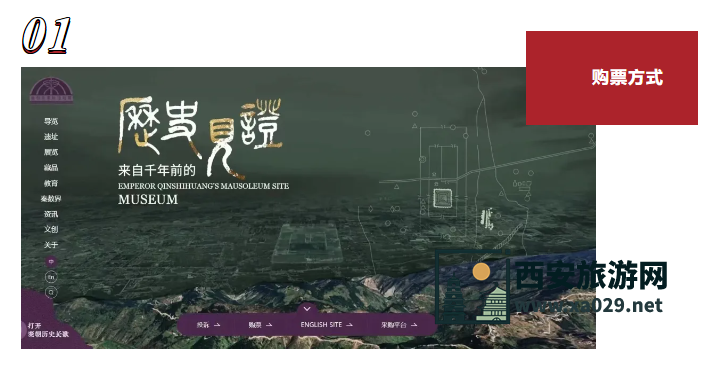The height and width of the screenshot is (367, 708).
Task: Open the 藏品 menu item
Action: (x=51, y=167)
